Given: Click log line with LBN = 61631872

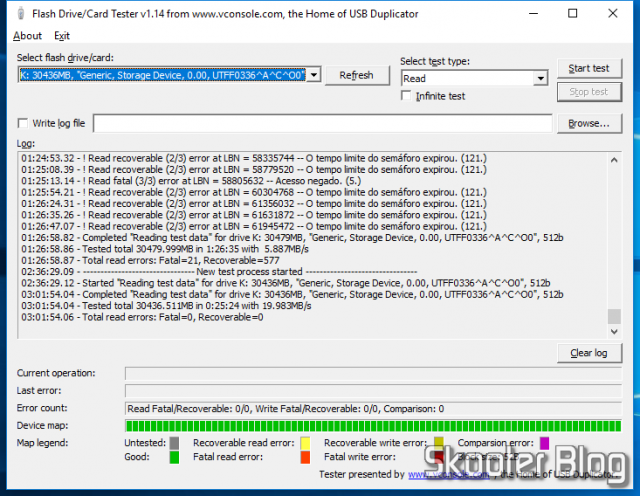Looking at the screenshot, I should coord(254,215).
